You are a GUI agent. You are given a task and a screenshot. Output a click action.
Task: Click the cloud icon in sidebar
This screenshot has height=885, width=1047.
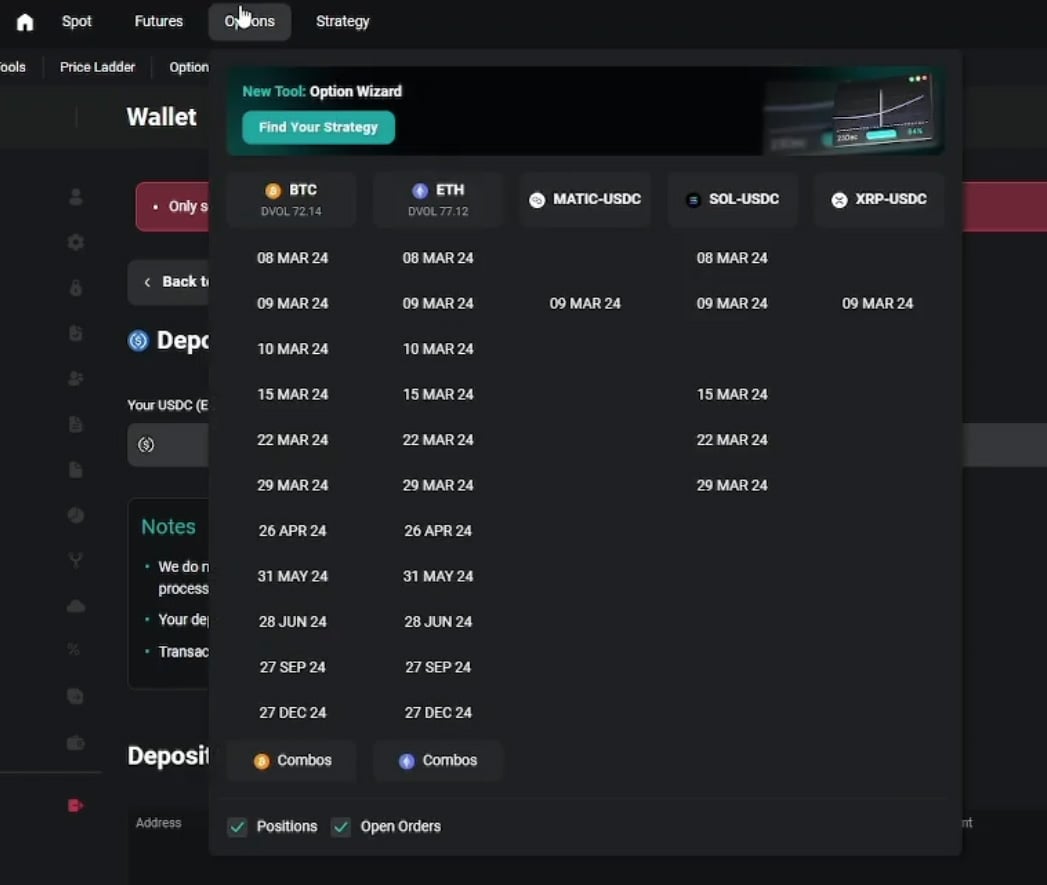(x=75, y=606)
